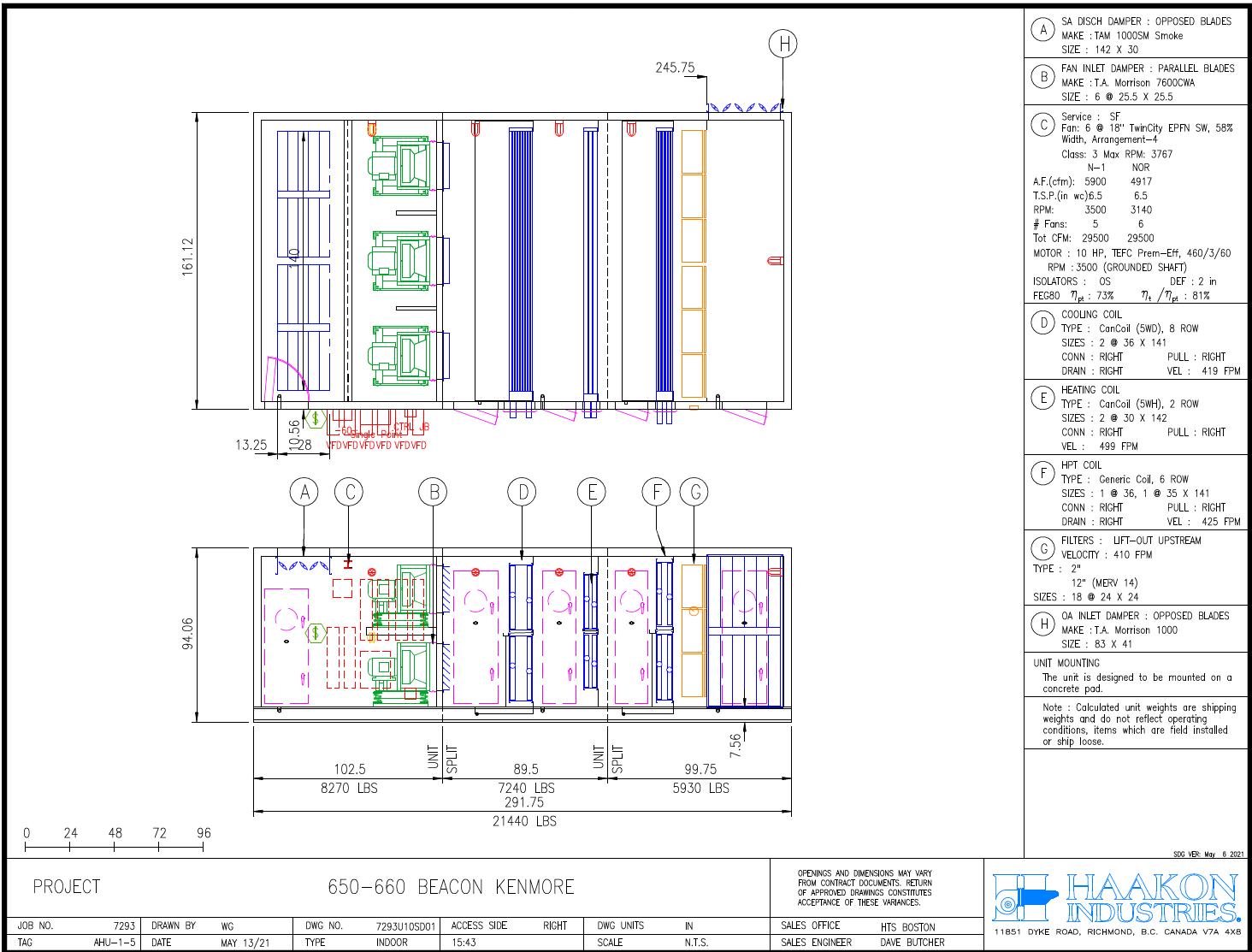Click the MOTOR 10 HP specification line

coord(1132,253)
